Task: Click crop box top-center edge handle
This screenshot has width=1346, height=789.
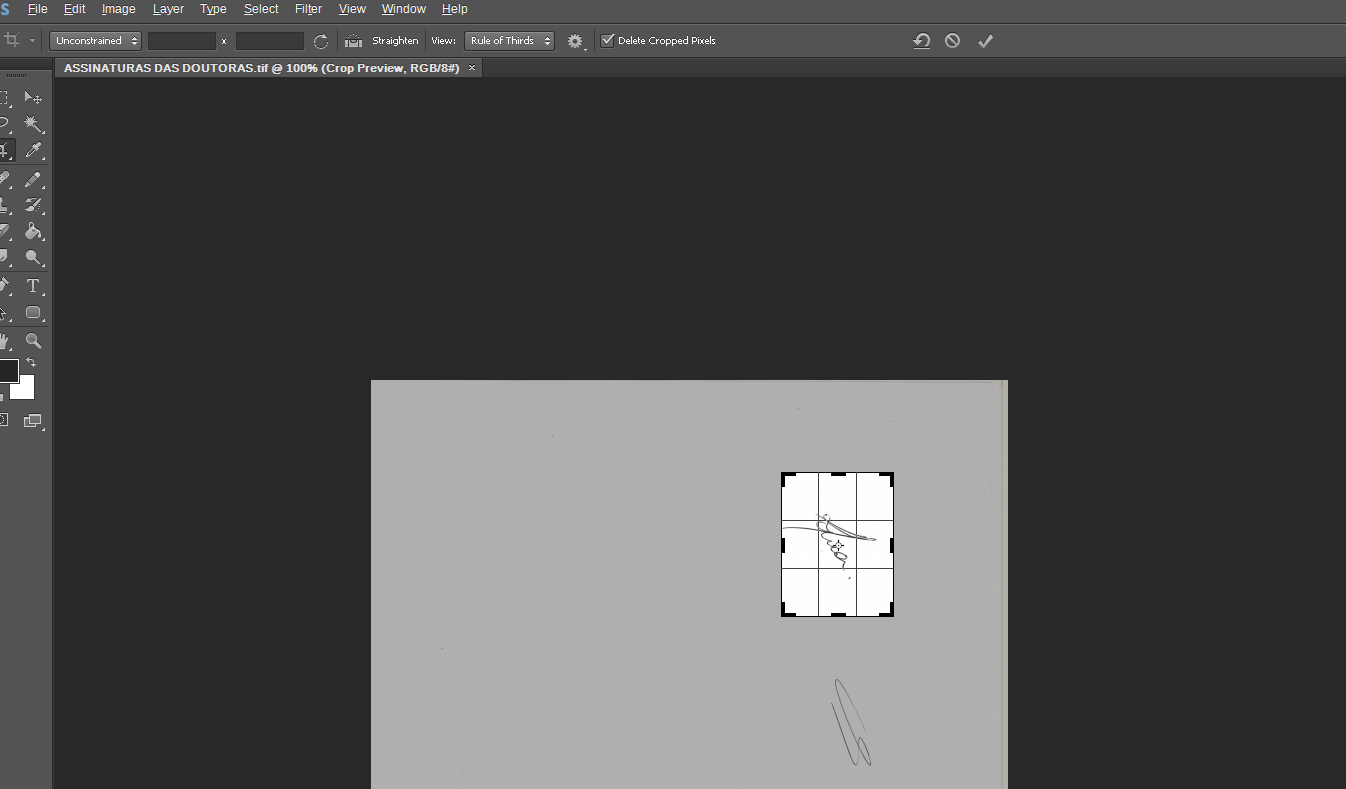Action: coord(838,474)
